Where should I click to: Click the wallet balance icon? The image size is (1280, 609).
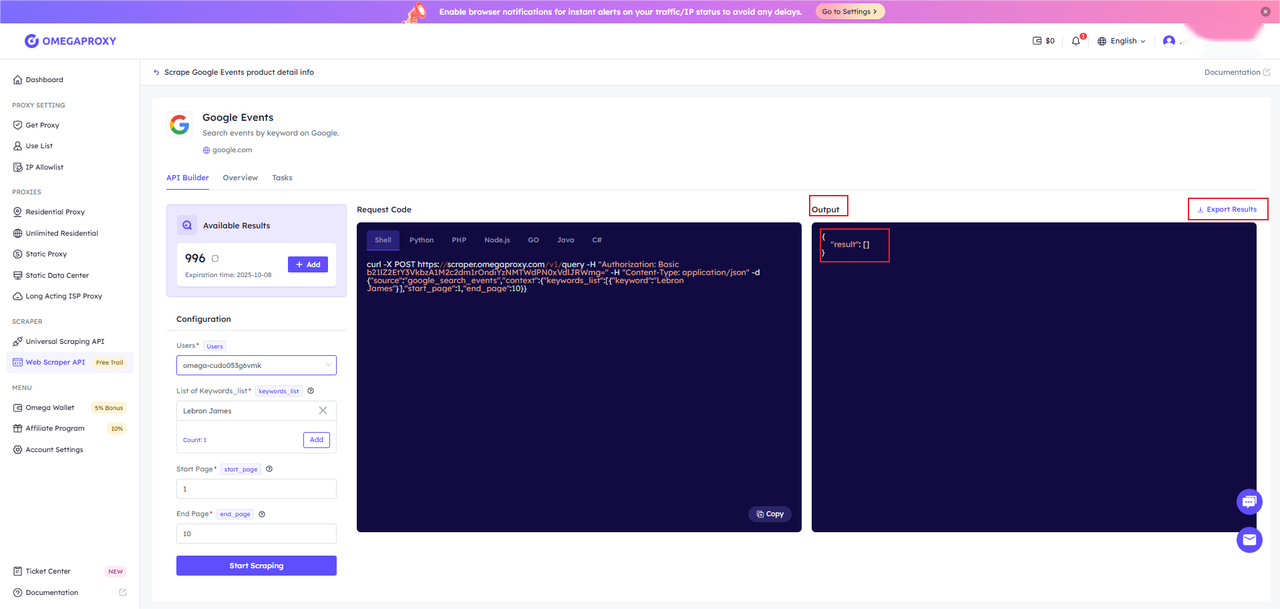click(x=1037, y=41)
